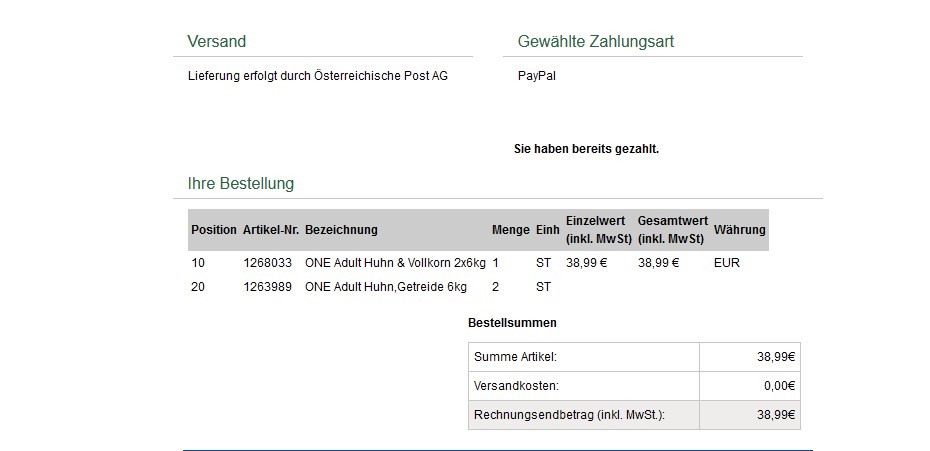Click the Versand section heading
Viewport: 930px width, 451px height.
point(216,42)
